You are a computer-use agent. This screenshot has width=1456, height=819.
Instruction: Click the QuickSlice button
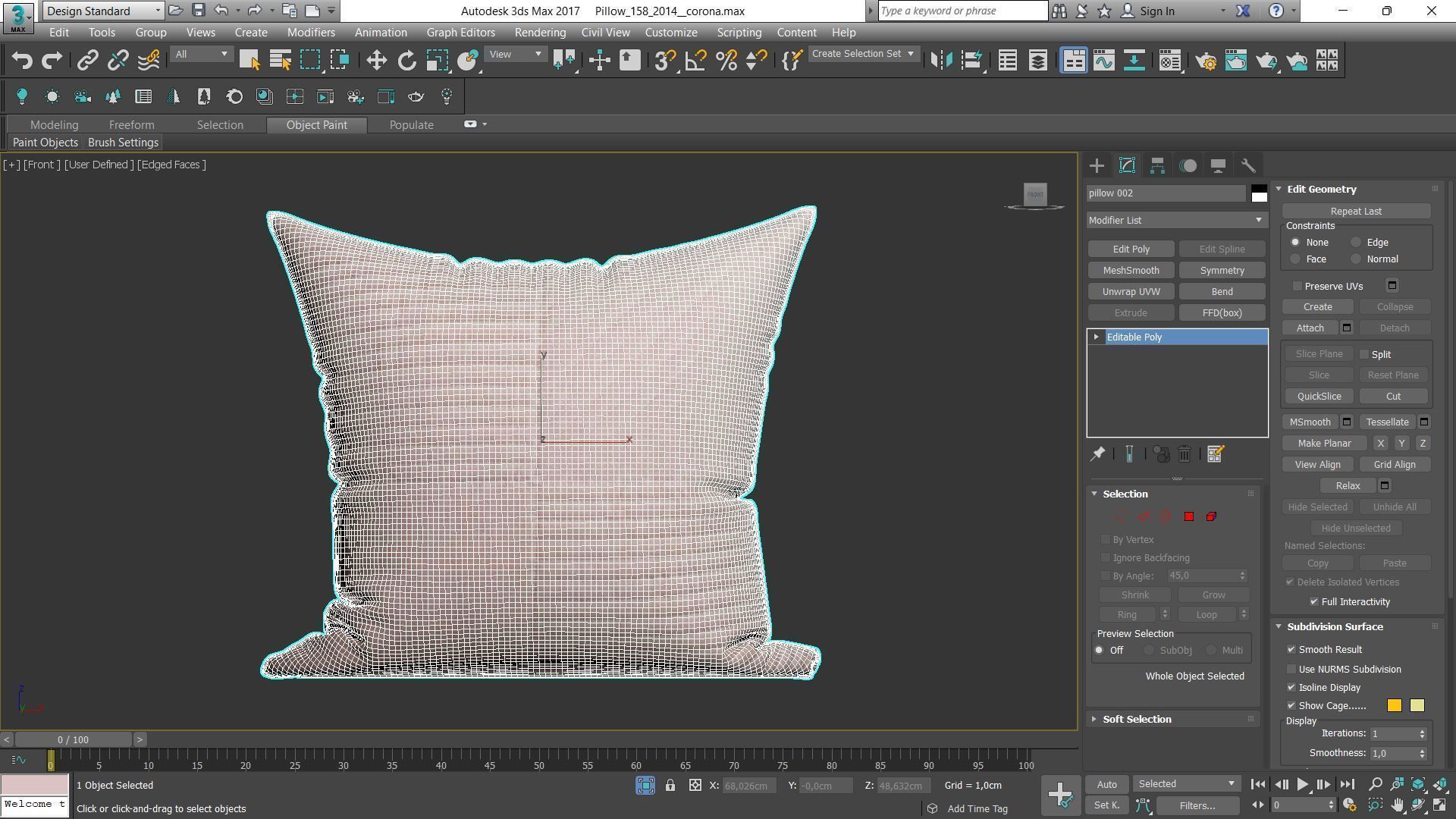coord(1319,397)
